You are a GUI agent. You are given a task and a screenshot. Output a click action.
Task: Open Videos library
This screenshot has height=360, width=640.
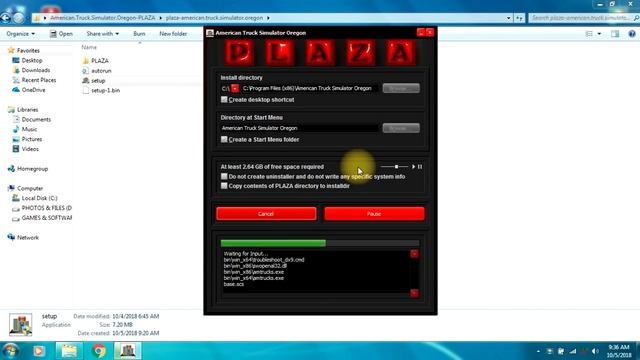[30, 149]
